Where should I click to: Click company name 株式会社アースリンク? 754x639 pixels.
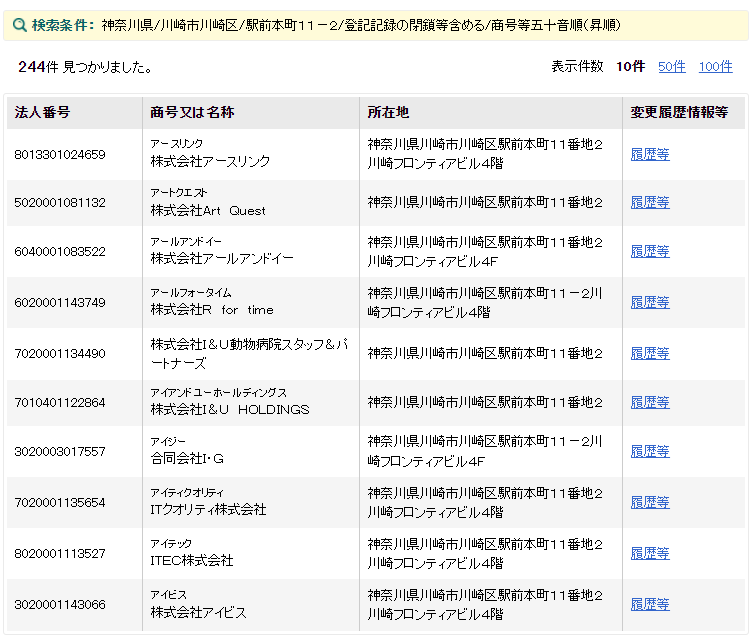(210, 162)
